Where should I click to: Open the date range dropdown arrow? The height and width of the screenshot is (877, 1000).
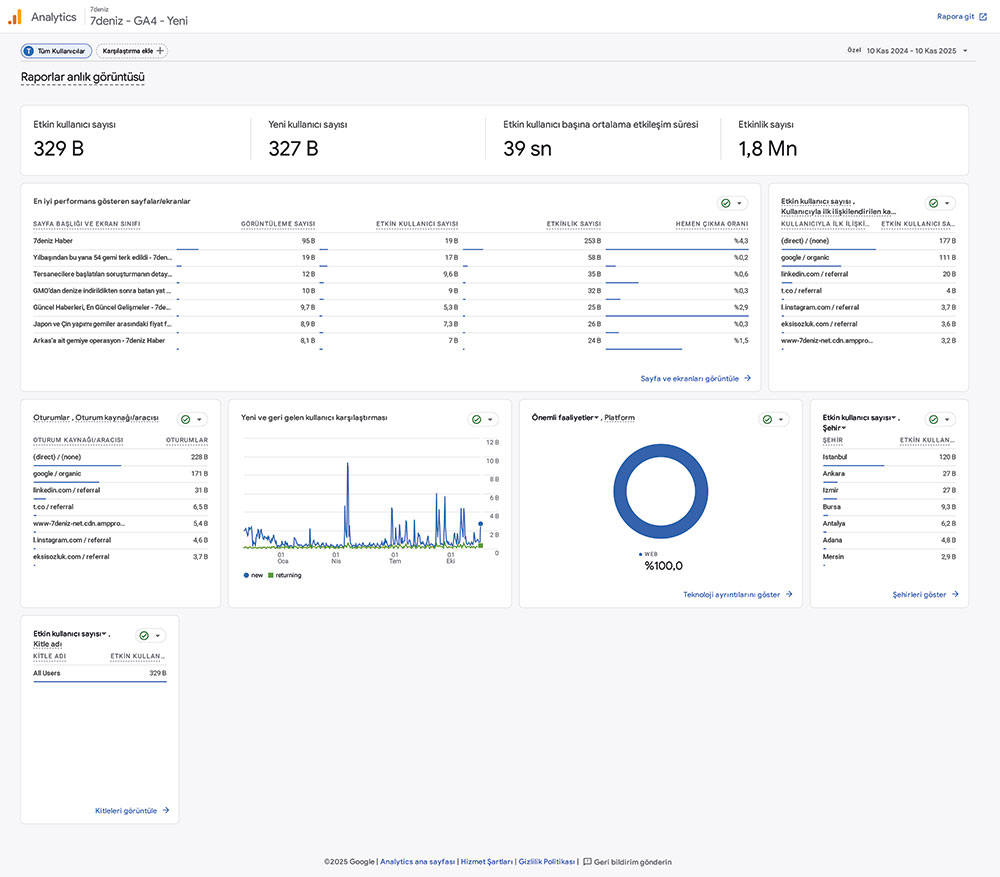click(x=965, y=51)
